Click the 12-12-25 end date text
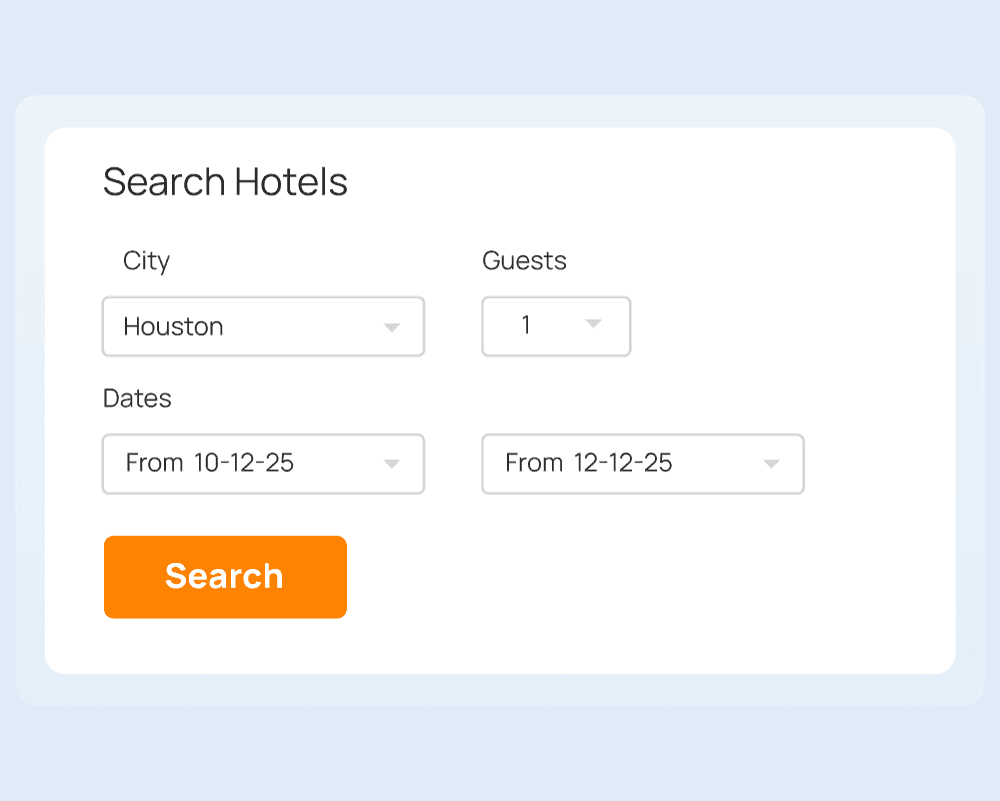The image size is (1000, 801). [x=622, y=463]
